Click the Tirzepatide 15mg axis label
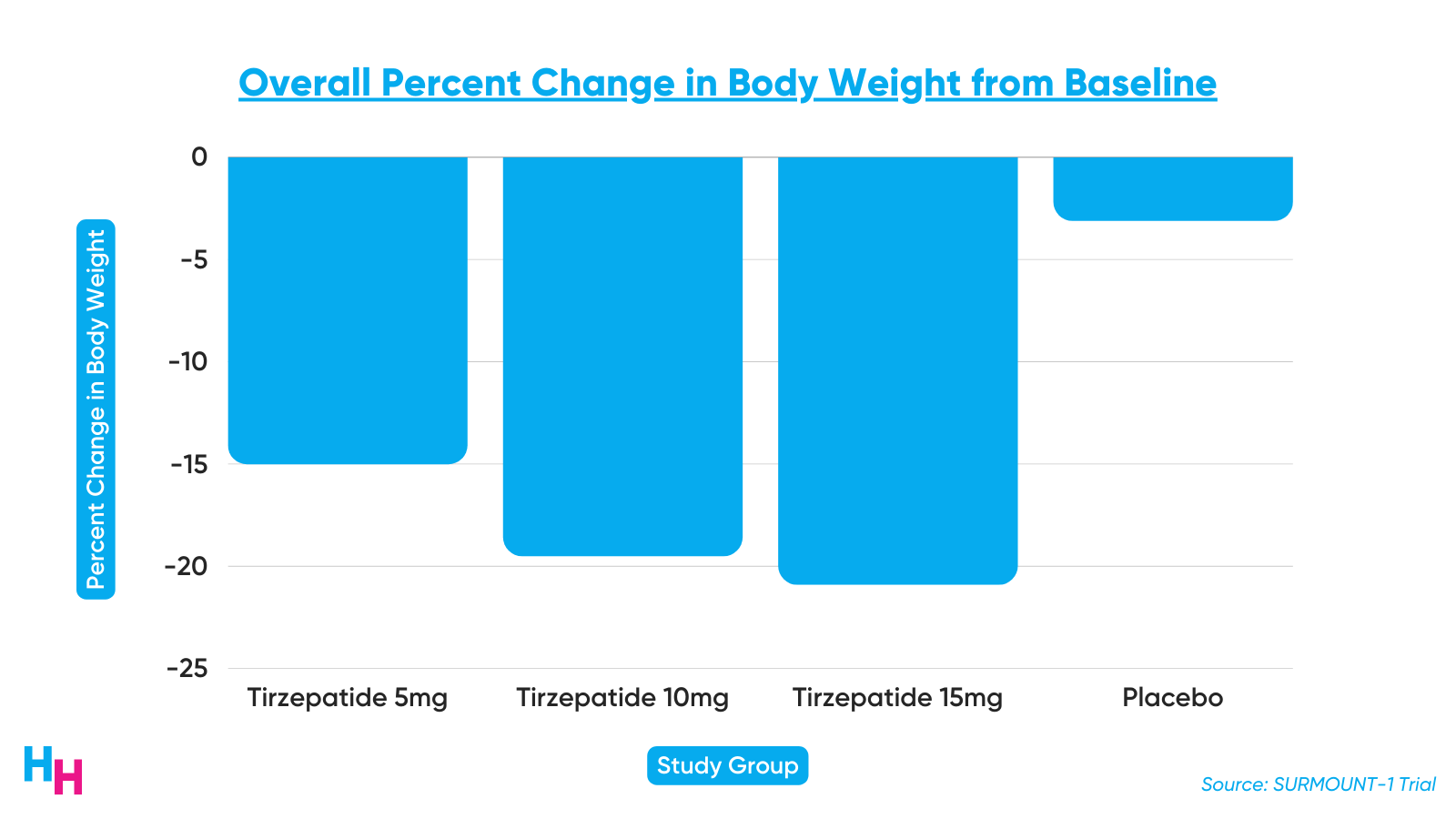 [897, 698]
